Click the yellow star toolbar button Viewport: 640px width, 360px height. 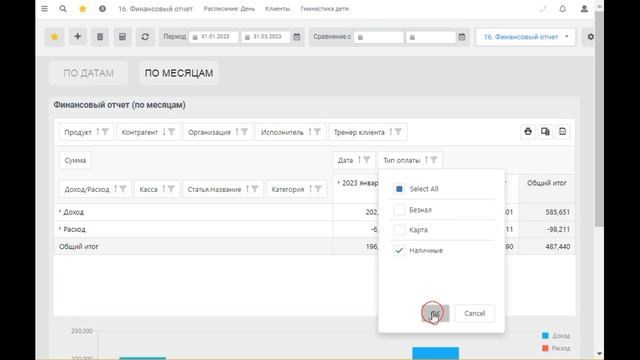tap(54, 37)
